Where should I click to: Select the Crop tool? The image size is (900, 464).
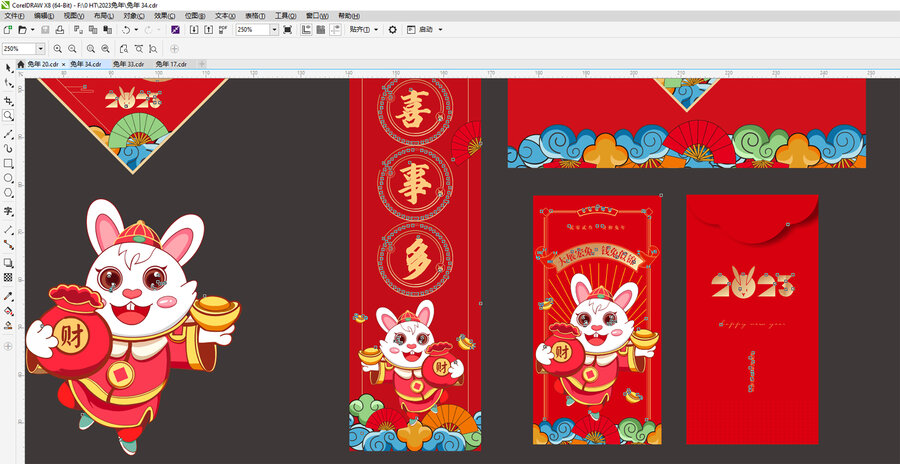tap(8, 100)
